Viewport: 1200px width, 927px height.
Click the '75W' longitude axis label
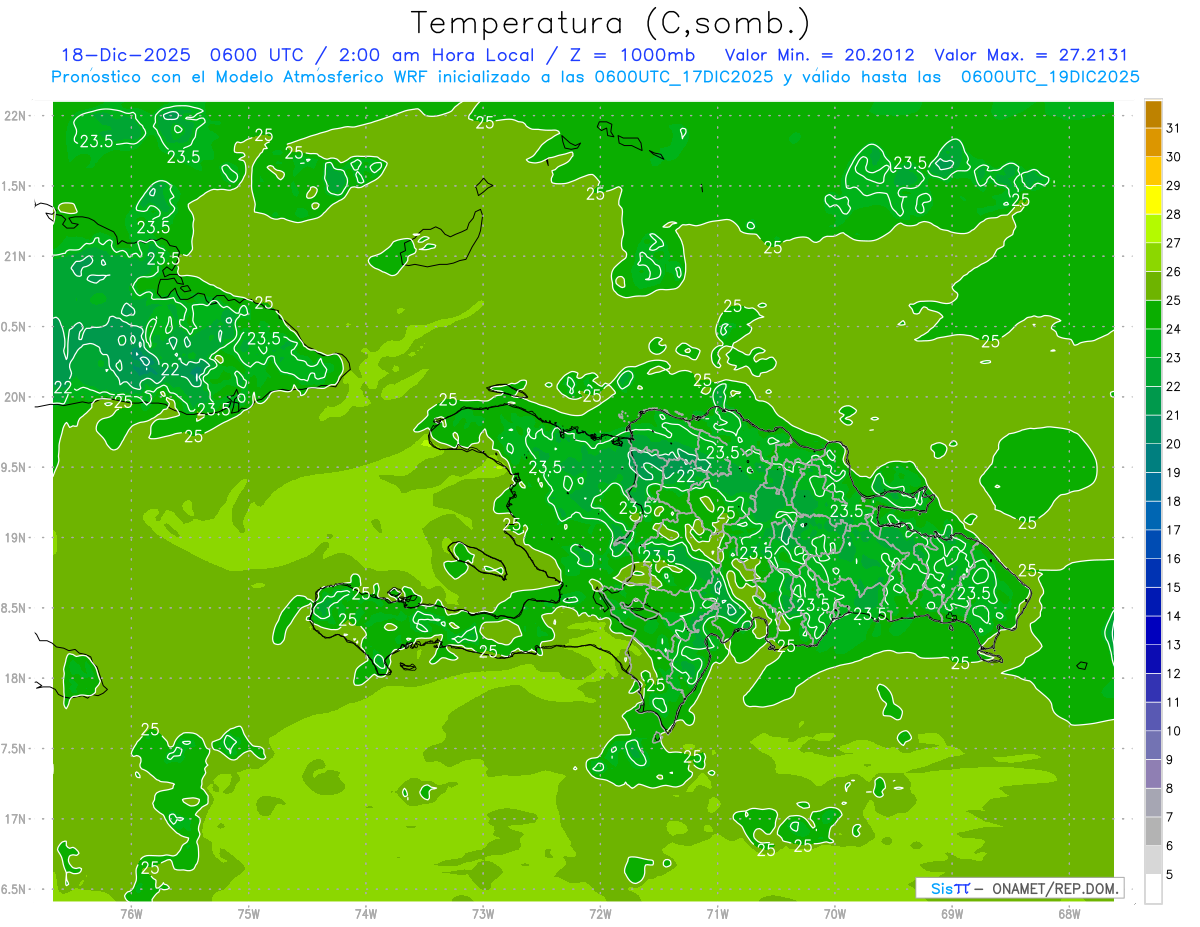click(248, 913)
